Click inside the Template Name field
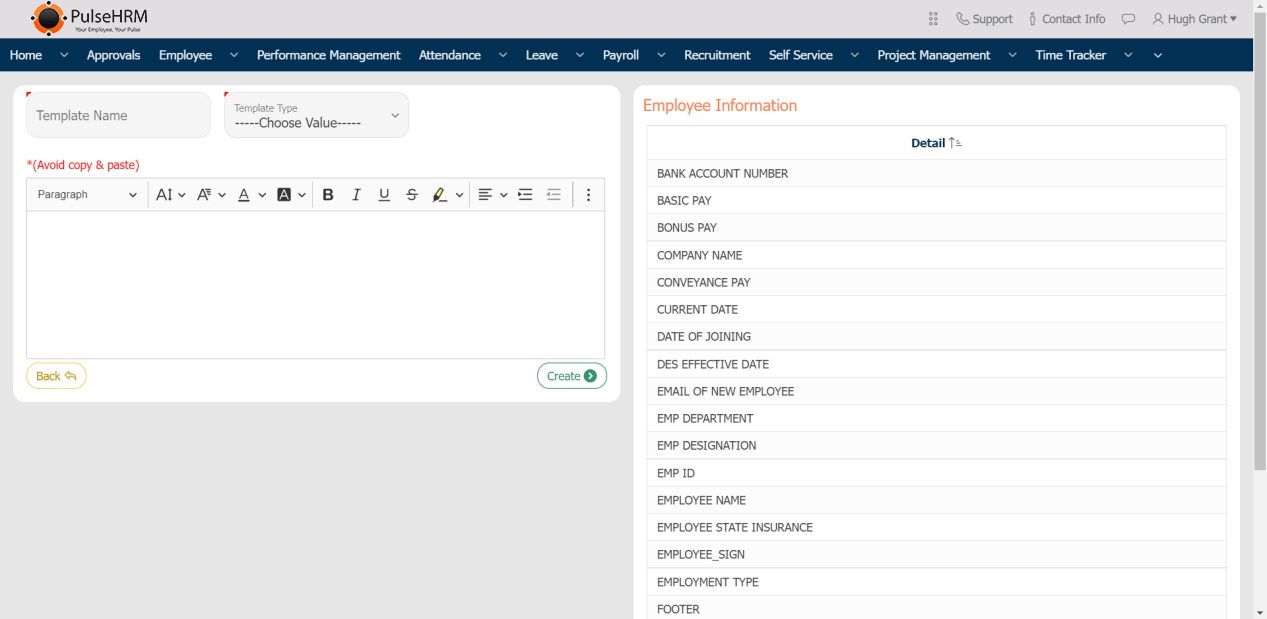This screenshot has width=1267, height=619. pyautogui.click(x=118, y=115)
